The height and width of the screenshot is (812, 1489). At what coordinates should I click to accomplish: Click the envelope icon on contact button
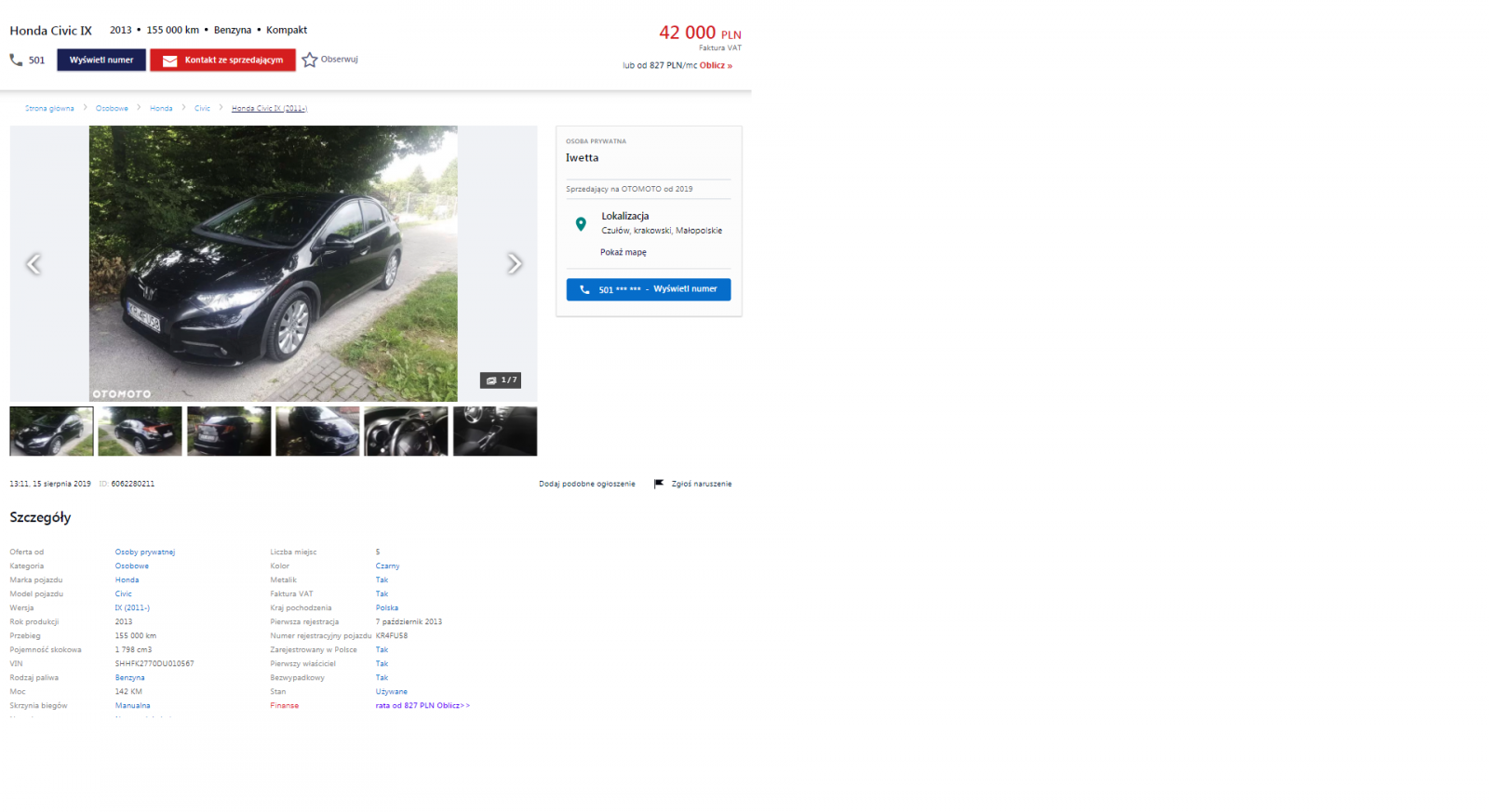click(x=169, y=60)
